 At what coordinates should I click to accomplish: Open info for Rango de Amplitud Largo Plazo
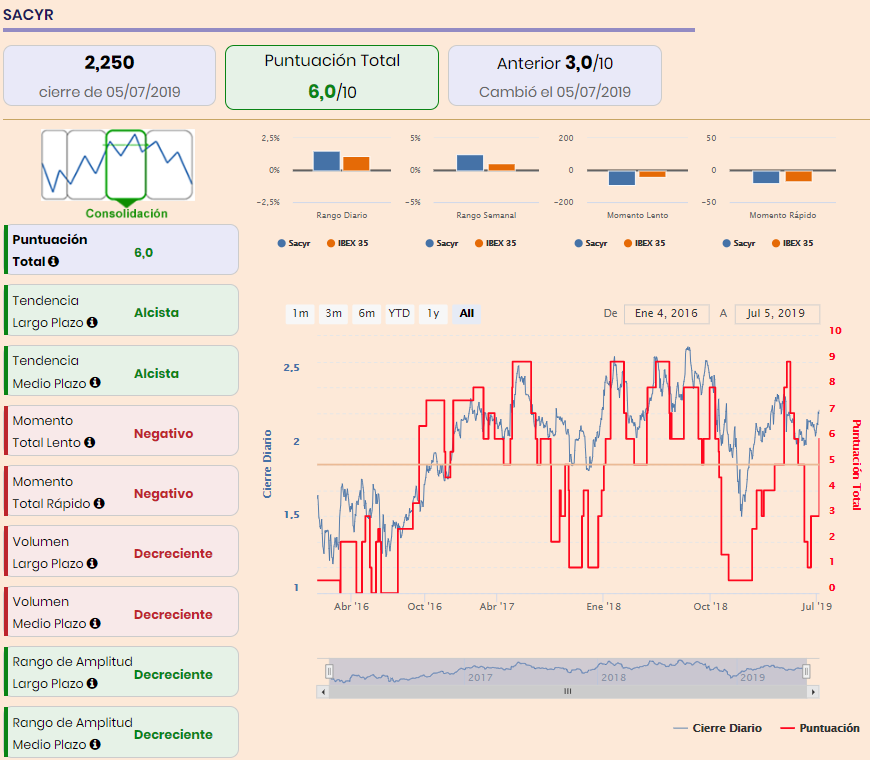[92, 683]
